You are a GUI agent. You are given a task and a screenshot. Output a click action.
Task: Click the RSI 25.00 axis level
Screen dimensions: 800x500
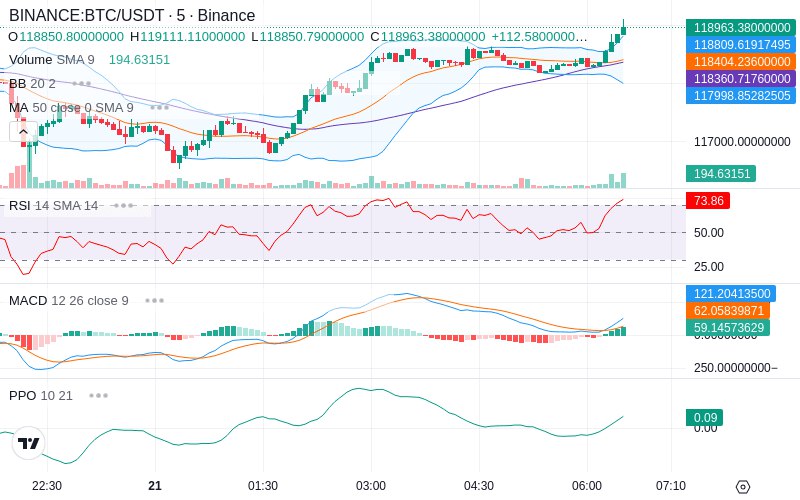point(709,266)
